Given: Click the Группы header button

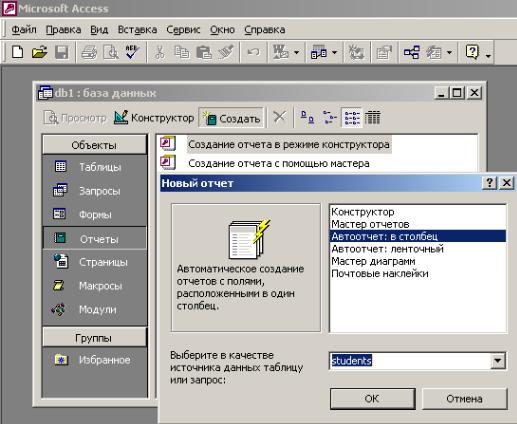Looking at the screenshot, I should click(x=94, y=338).
